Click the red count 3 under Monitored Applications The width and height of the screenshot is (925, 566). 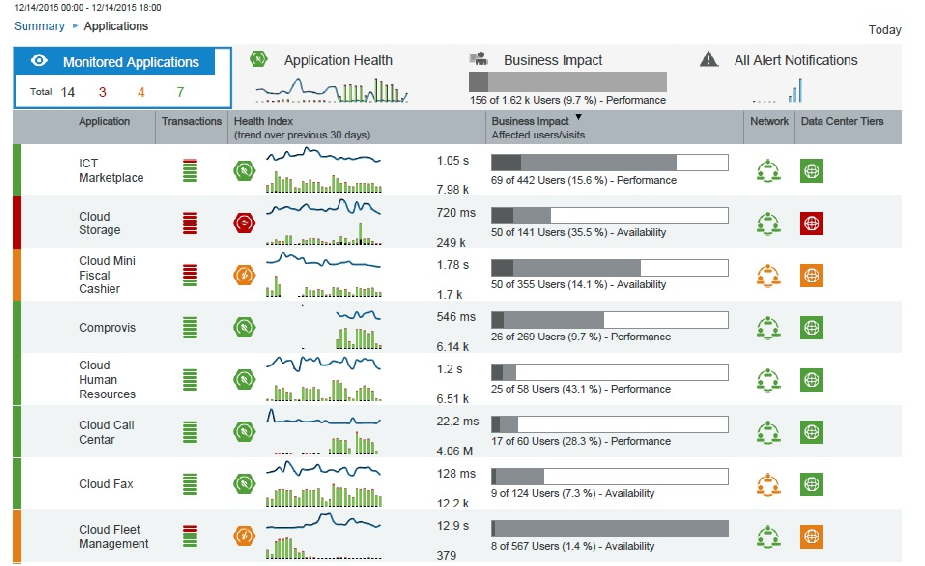(x=102, y=92)
